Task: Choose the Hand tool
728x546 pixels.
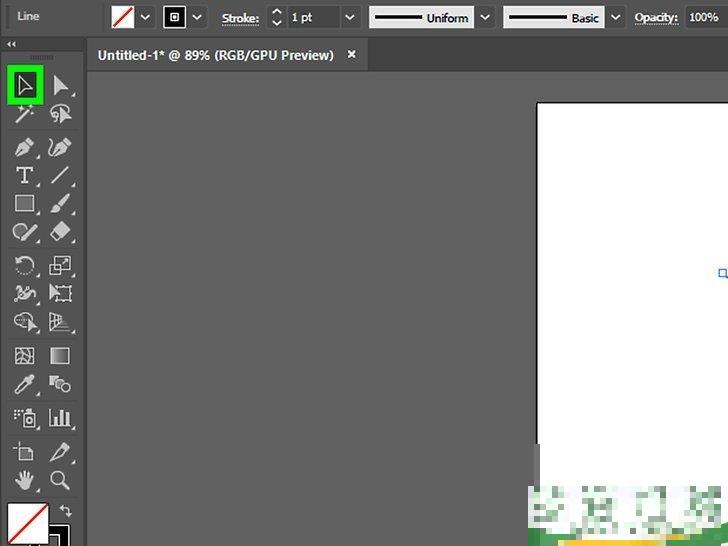Action: [x=24, y=480]
